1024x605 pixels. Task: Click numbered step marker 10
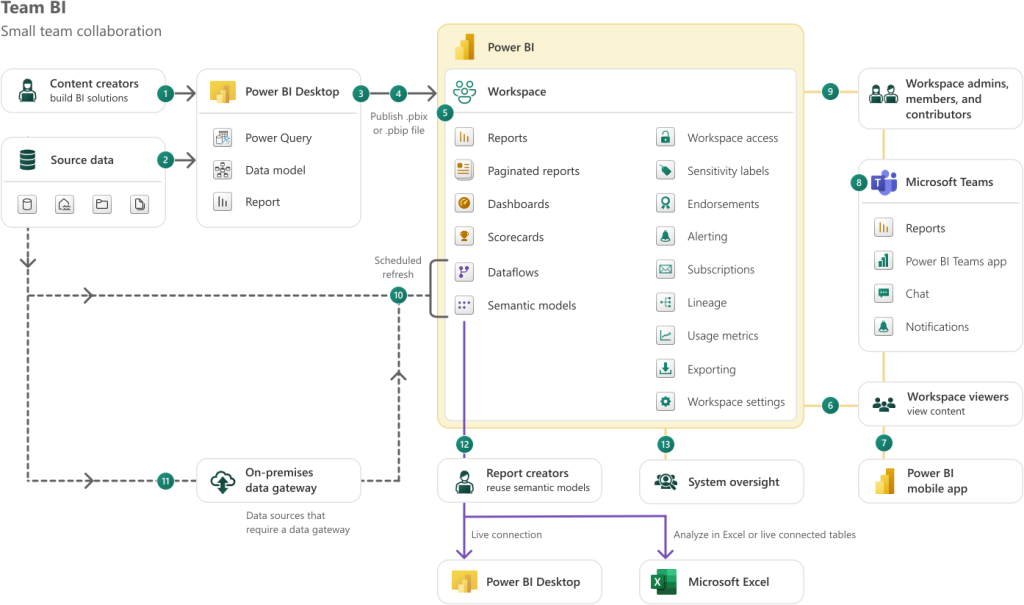tap(398, 295)
